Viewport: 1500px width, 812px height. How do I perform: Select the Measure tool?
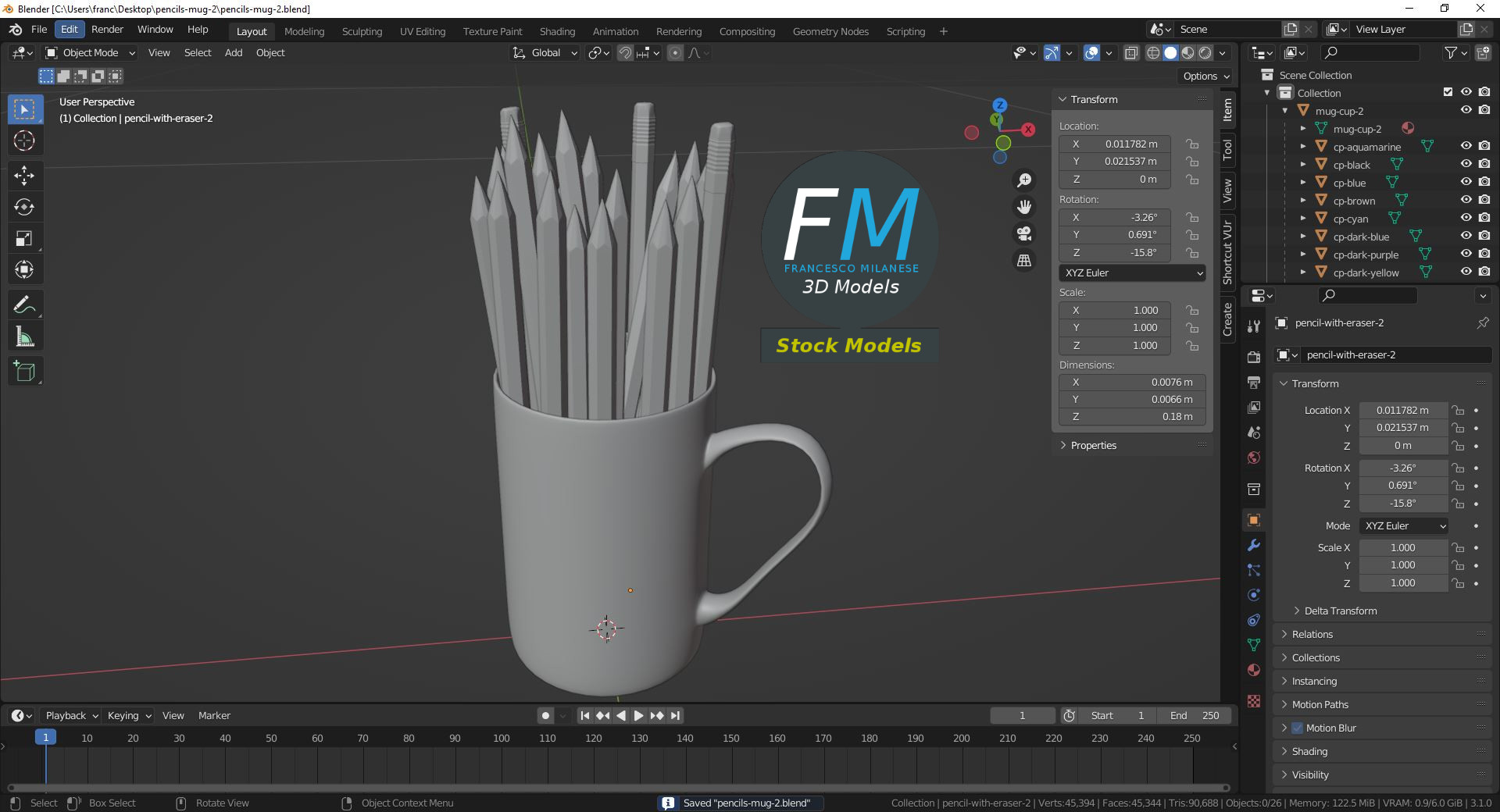click(x=24, y=337)
